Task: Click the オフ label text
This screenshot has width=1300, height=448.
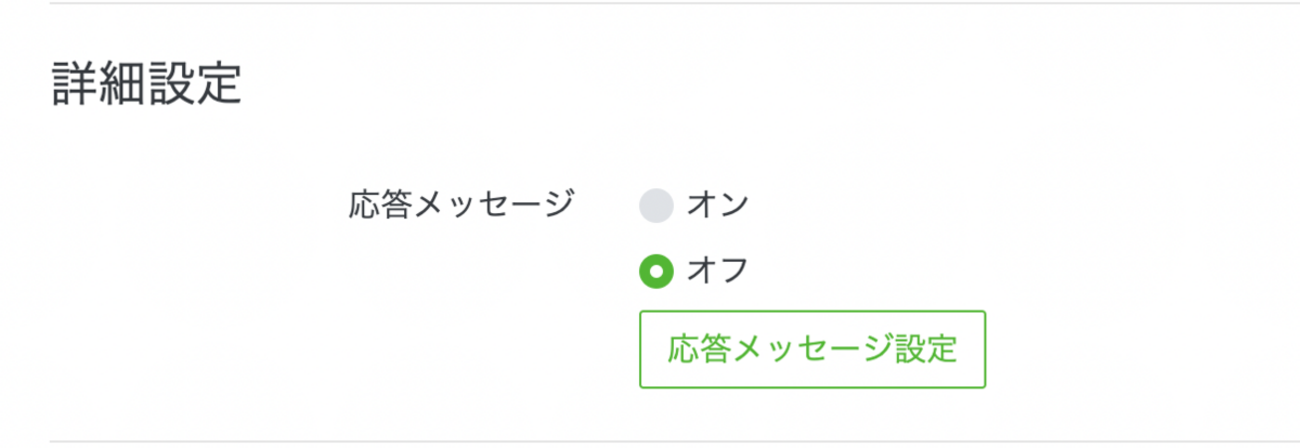Action: tap(718, 270)
